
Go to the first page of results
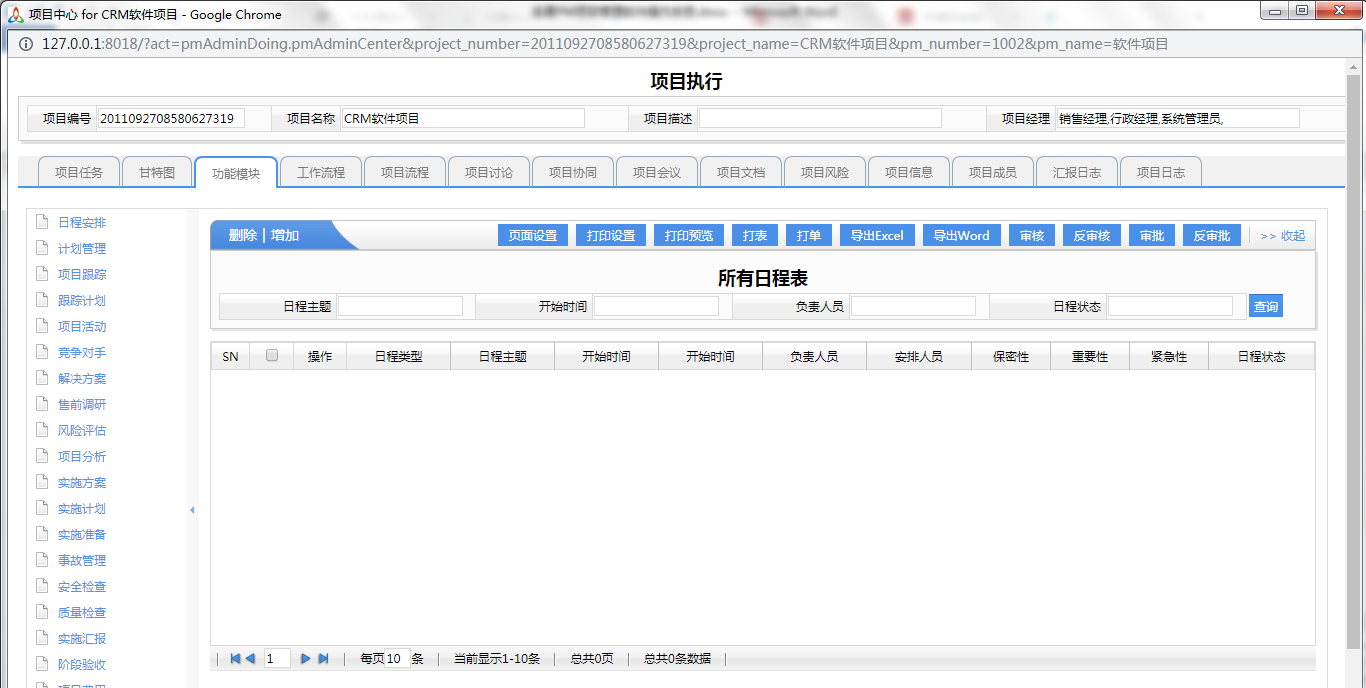point(235,659)
